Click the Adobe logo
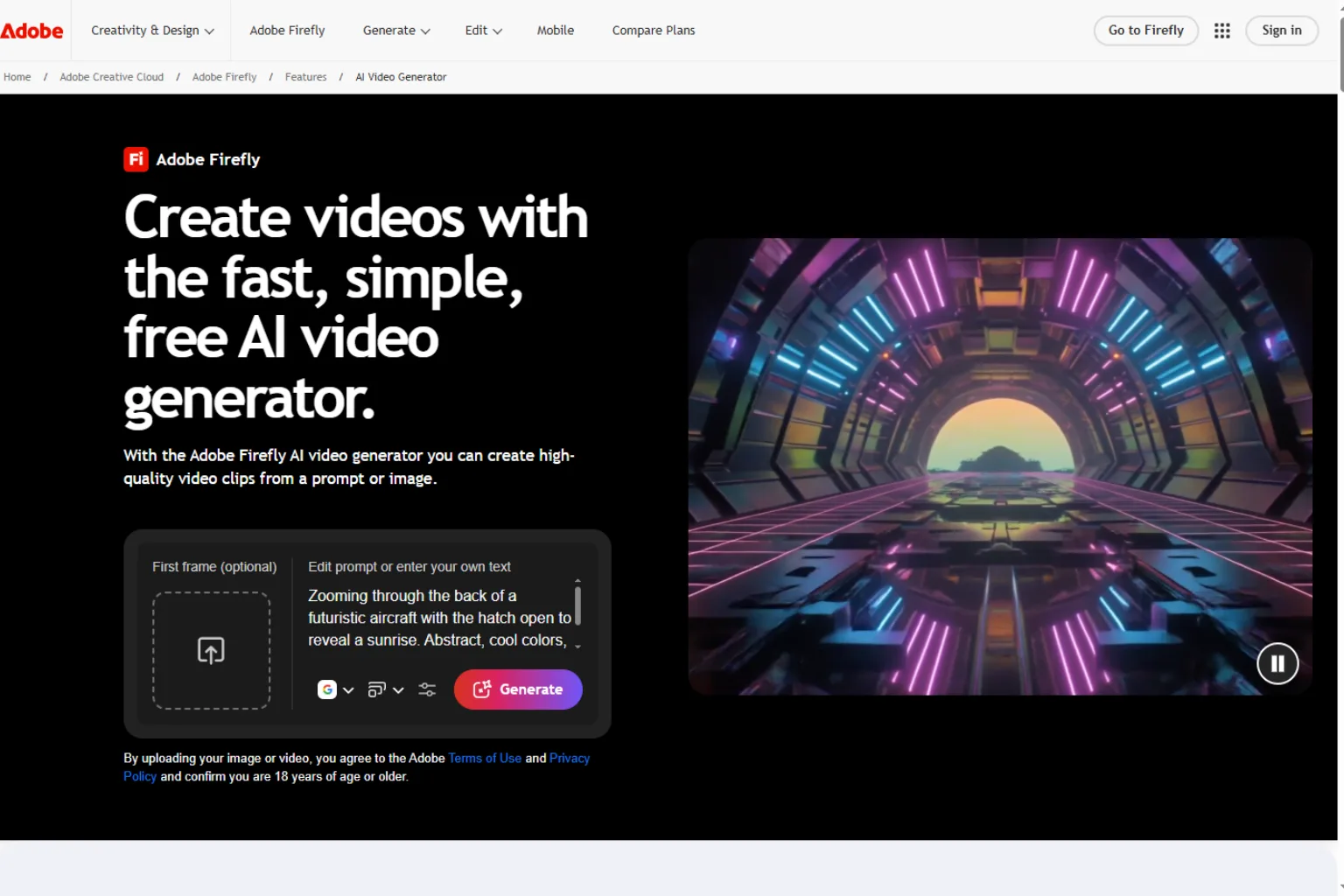The image size is (1344, 896). pyautogui.click(x=31, y=31)
